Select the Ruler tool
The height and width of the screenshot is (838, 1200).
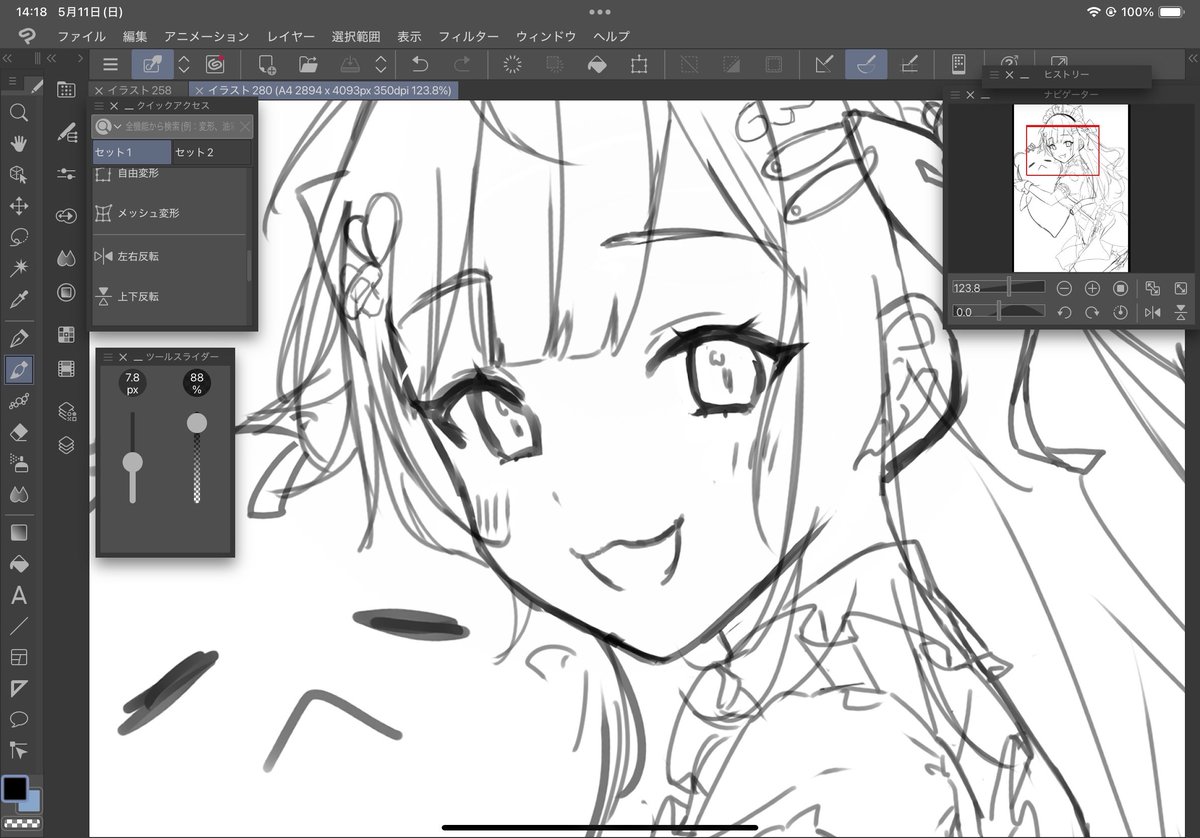point(18,688)
